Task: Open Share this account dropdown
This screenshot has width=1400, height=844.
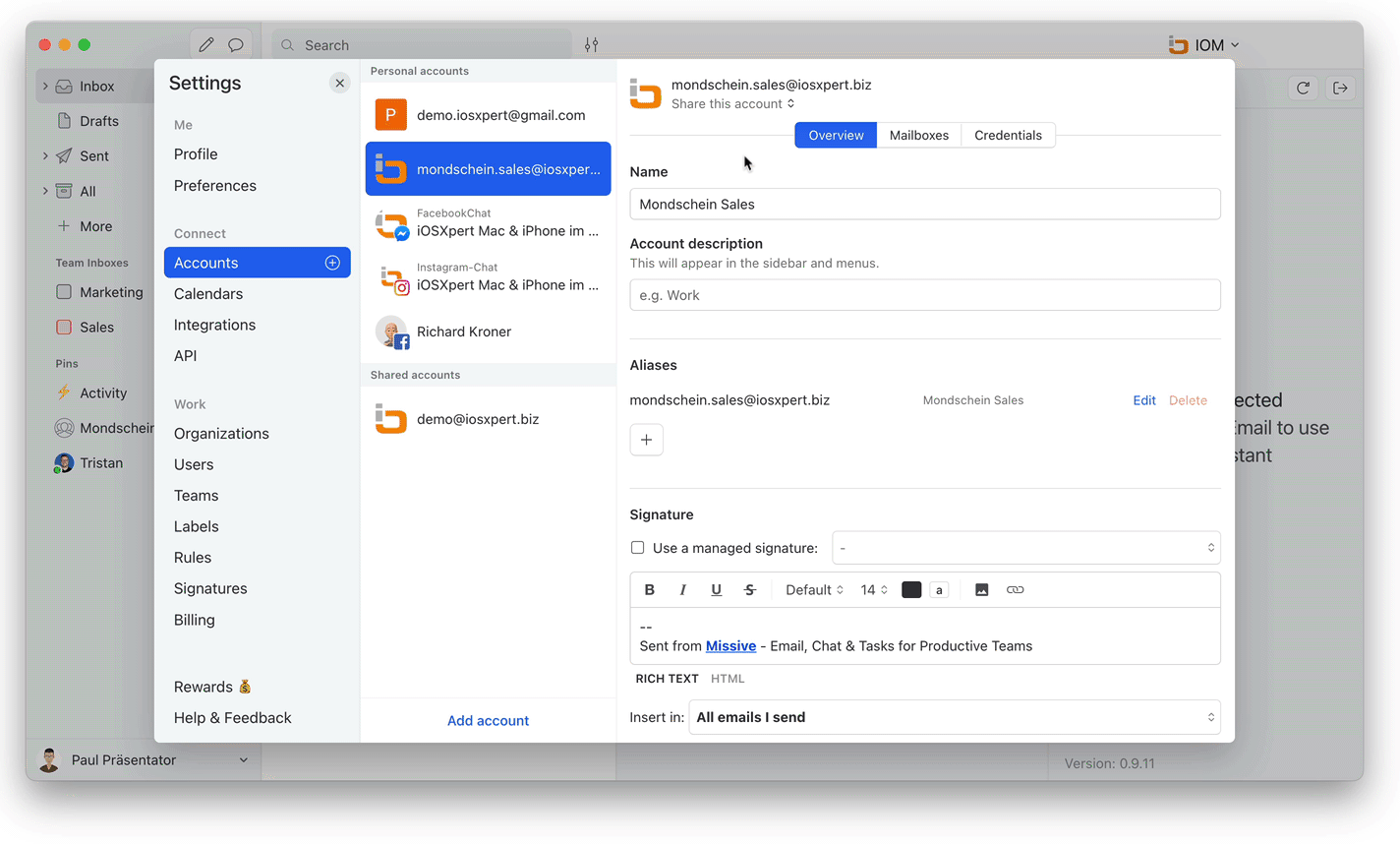Action: tap(733, 104)
